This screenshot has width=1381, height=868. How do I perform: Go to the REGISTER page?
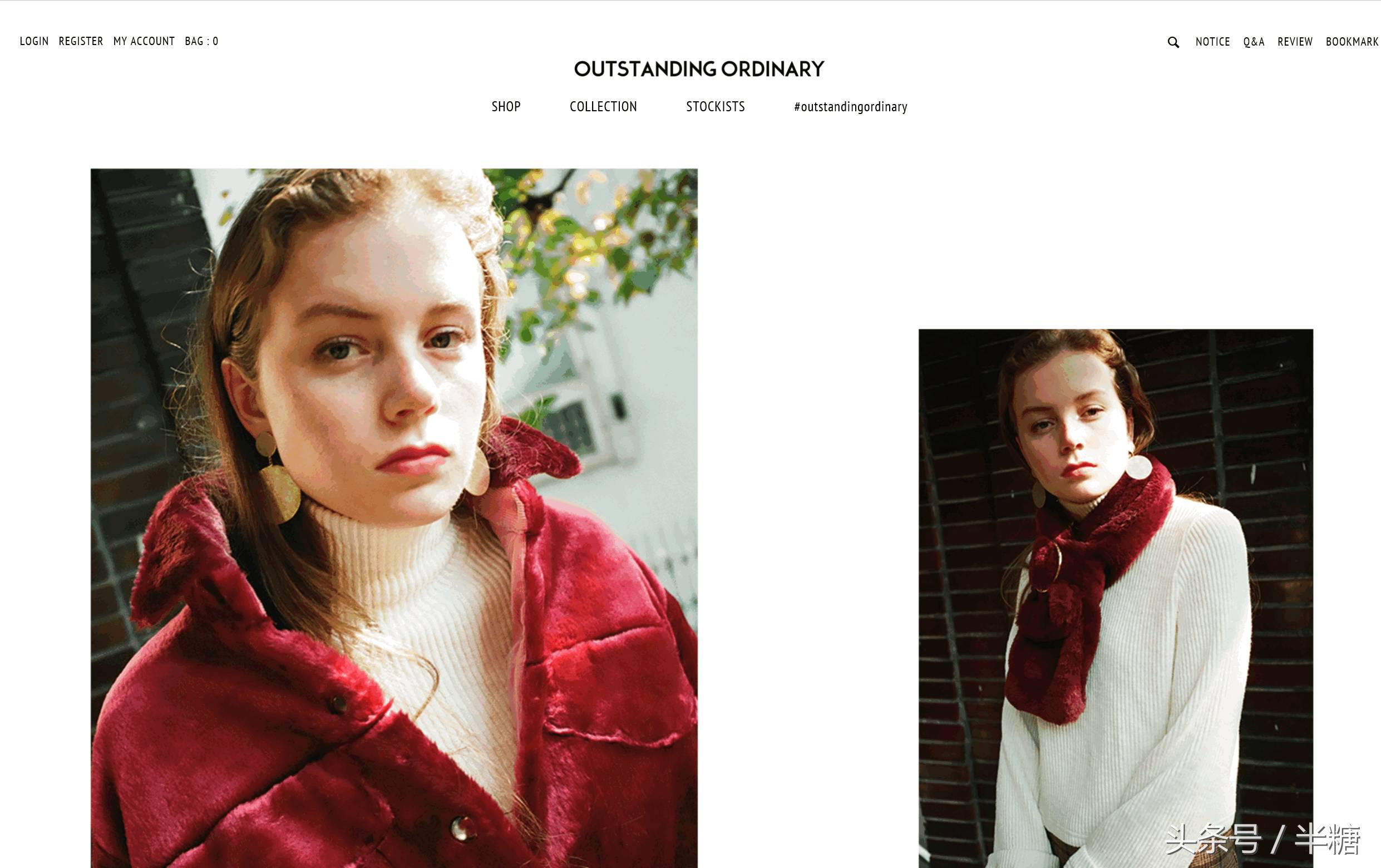pyautogui.click(x=81, y=41)
